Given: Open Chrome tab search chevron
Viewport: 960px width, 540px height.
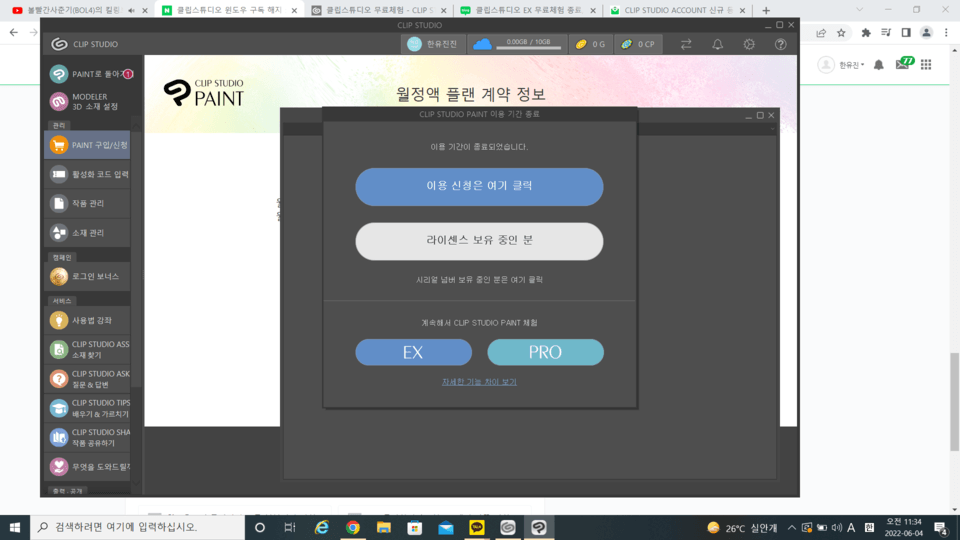Looking at the screenshot, I should [860, 10].
